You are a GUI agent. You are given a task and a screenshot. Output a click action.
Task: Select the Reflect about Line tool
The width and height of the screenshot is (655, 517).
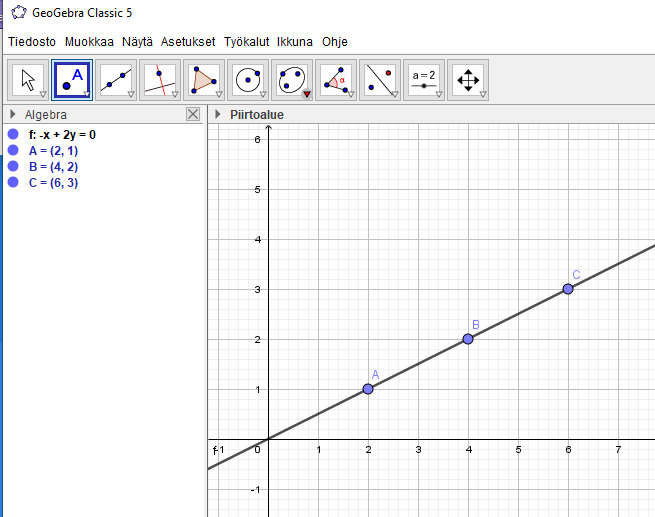pos(380,79)
